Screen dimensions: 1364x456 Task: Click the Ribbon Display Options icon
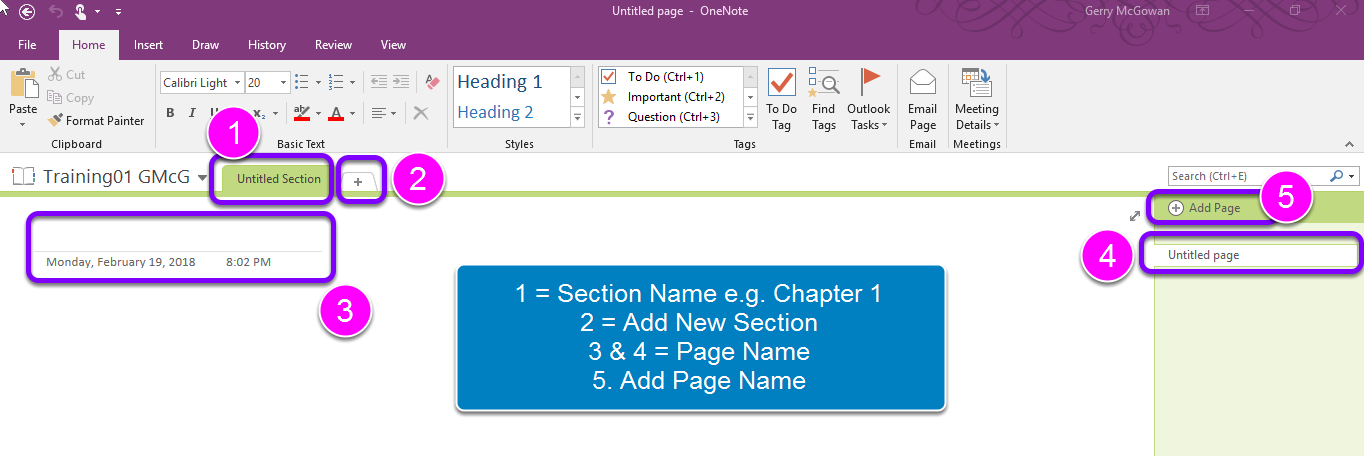point(1202,11)
